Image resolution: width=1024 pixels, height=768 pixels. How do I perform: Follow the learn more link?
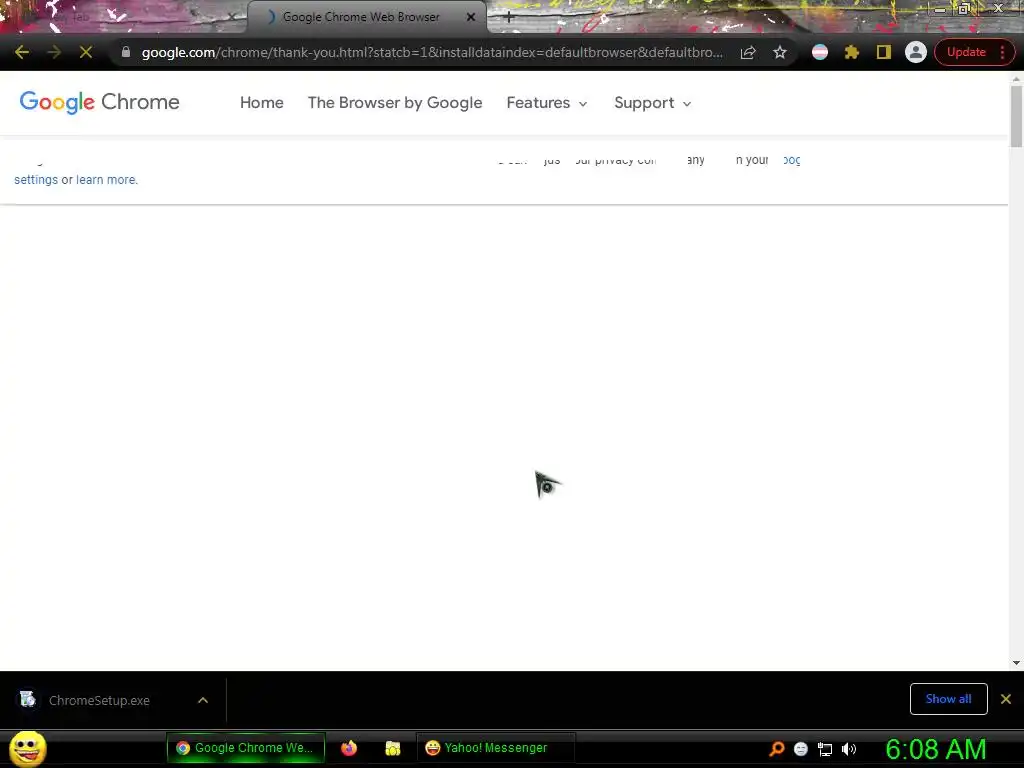click(106, 180)
